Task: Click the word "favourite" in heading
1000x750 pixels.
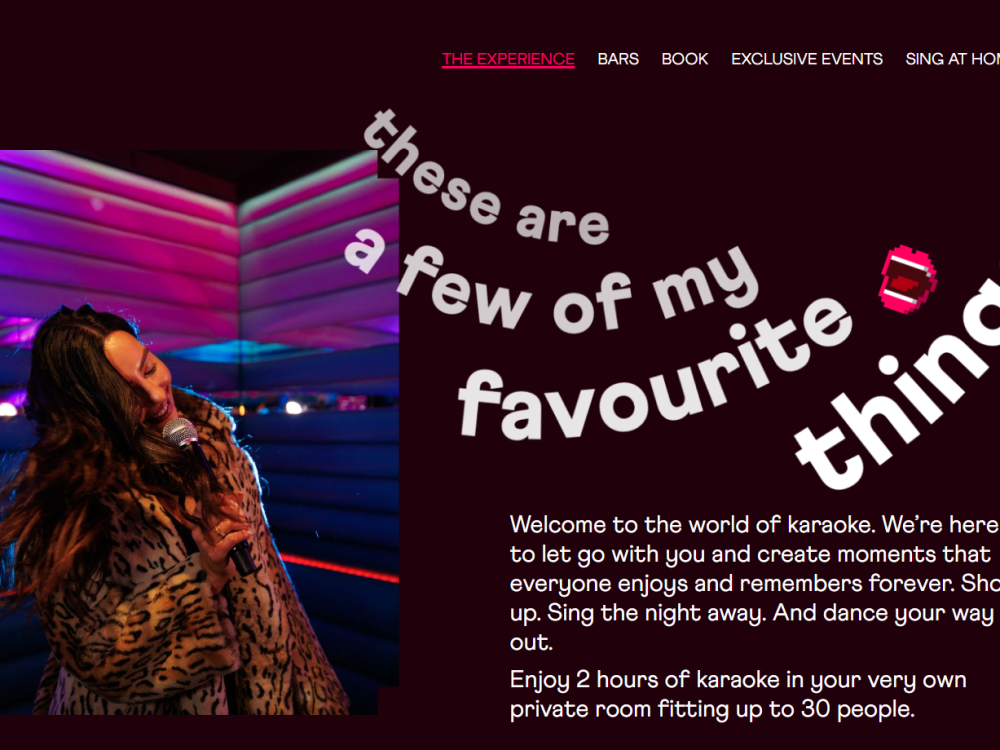Action: point(656,370)
